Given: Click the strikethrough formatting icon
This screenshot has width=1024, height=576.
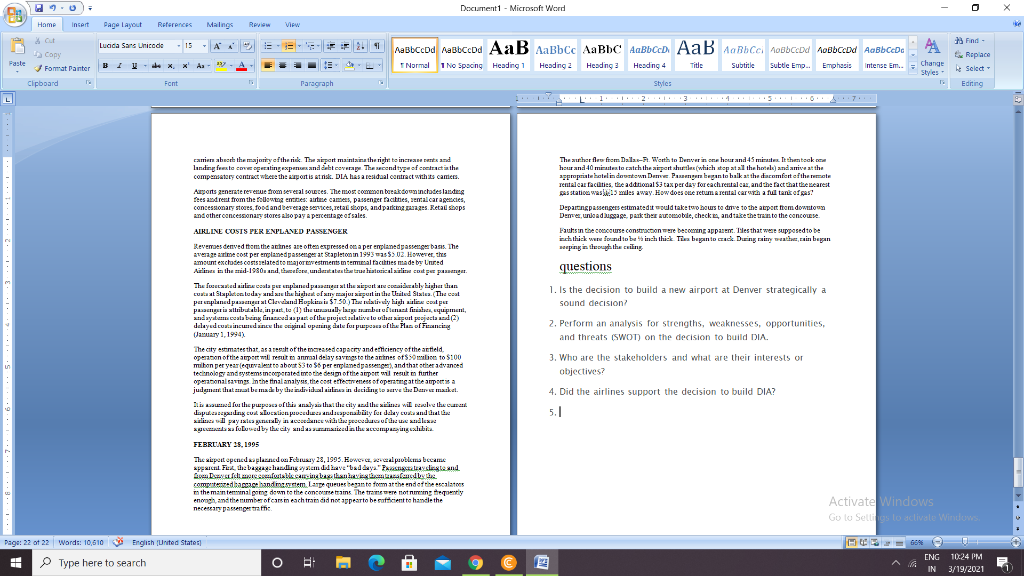Looking at the screenshot, I should click(x=155, y=65).
